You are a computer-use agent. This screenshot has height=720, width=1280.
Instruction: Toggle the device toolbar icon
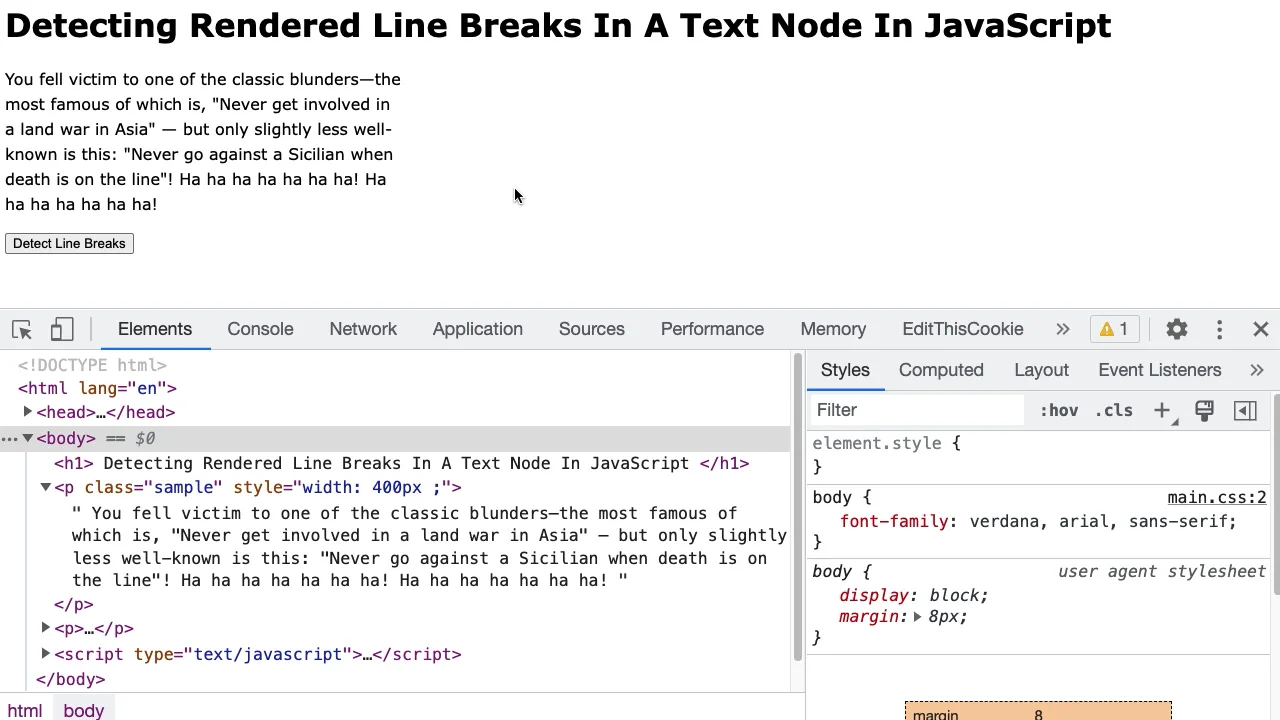(x=62, y=329)
